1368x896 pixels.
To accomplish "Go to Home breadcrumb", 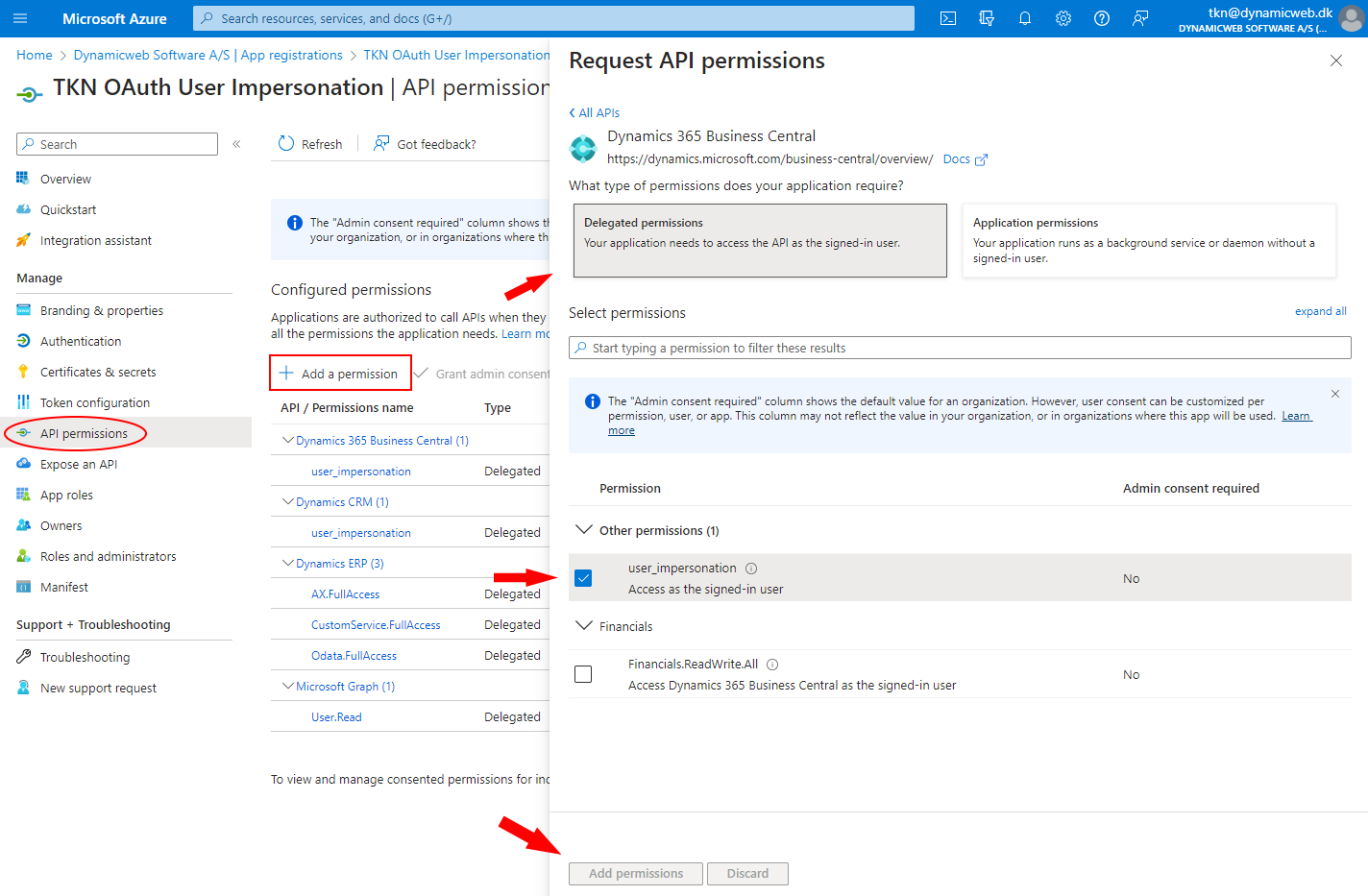I will point(35,55).
